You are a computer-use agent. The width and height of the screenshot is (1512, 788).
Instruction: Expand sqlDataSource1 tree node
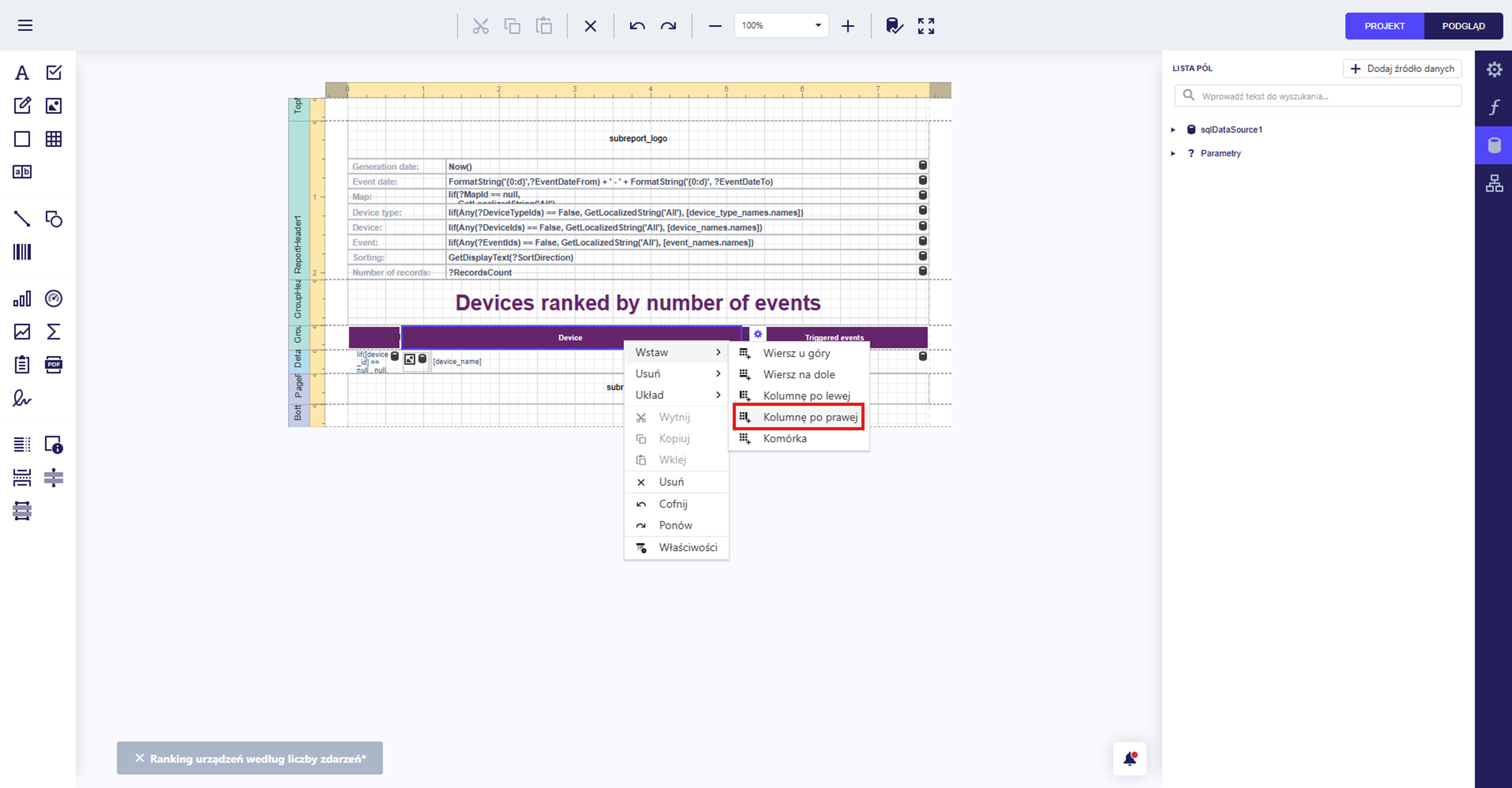[1173, 130]
